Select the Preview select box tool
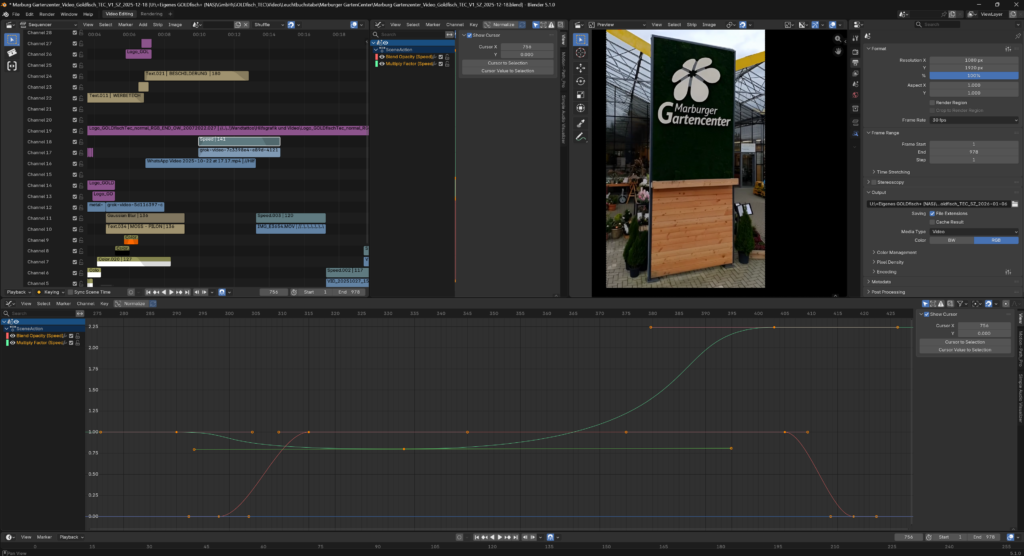1024x556 pixels. pos(581,40)
